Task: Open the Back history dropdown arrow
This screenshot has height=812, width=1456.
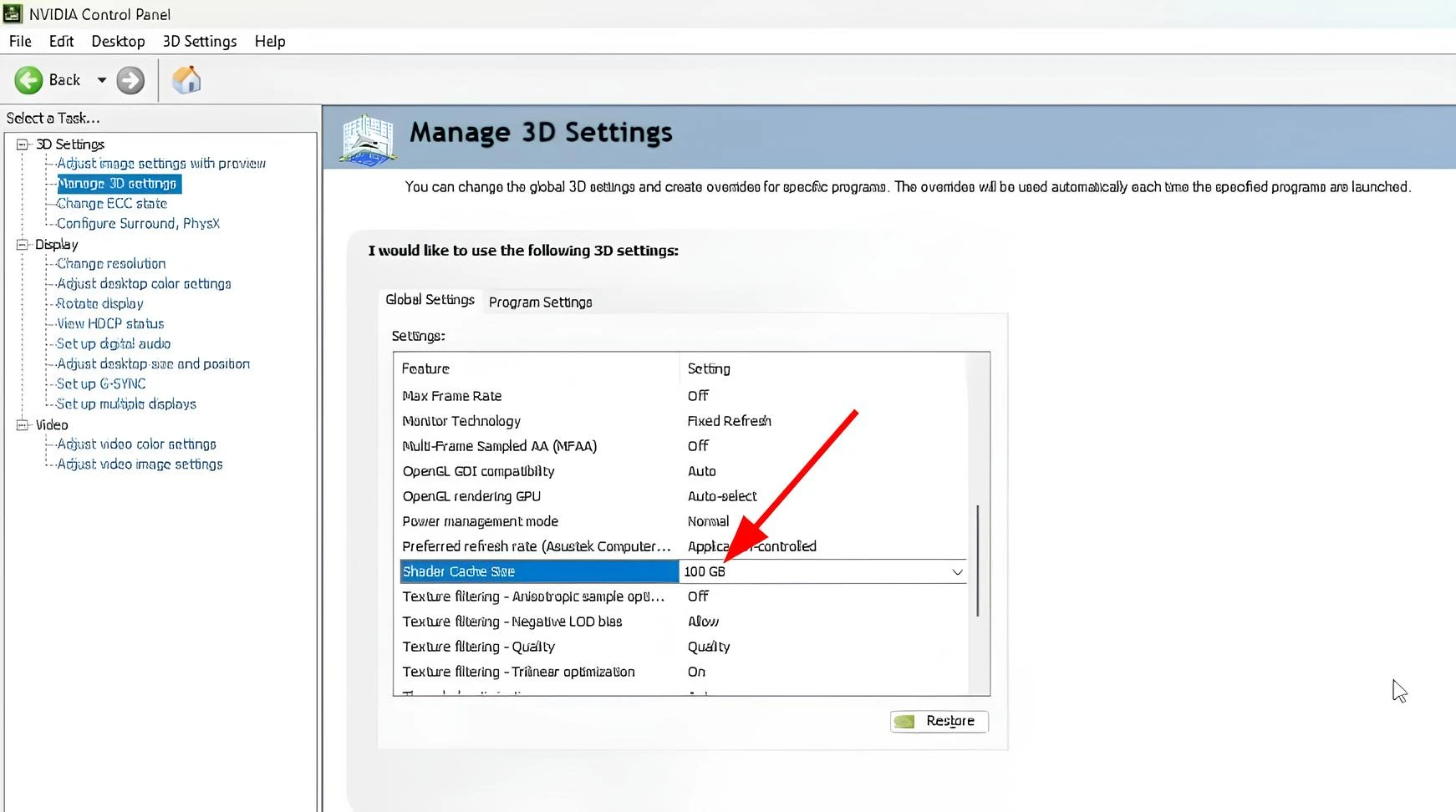Action: 102,80
